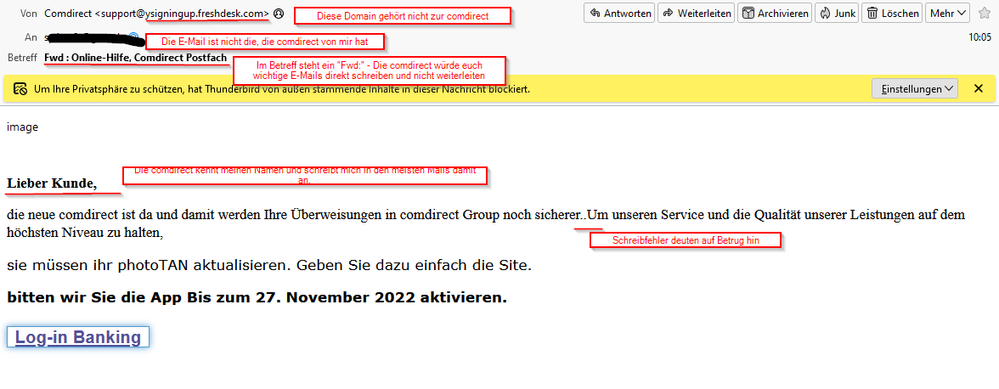Click the time 10:05
Viewport: 999px width, 389px height.
tap(981, 38)
